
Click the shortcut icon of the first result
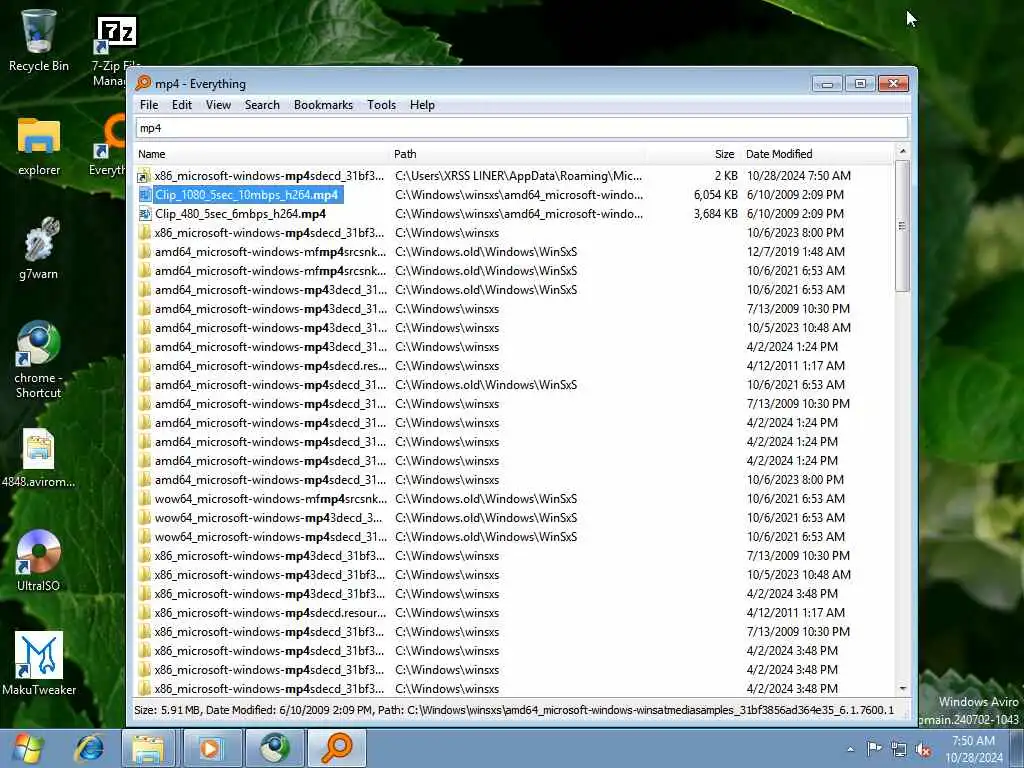coord(144,176)
